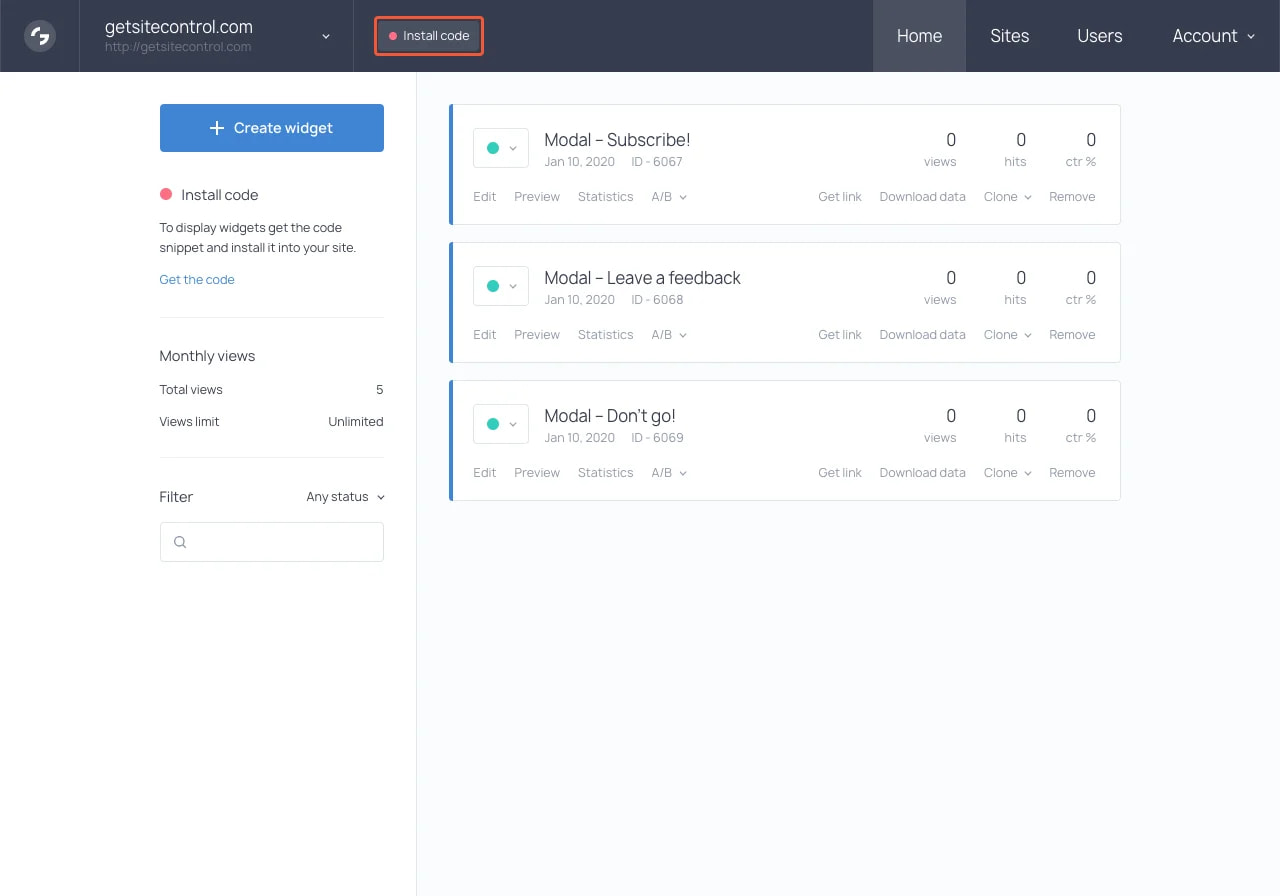This screenshot has width=1280, height=896.
Task: Expand A/B menu for Modal – Don't go!
Action: (669, 473)
